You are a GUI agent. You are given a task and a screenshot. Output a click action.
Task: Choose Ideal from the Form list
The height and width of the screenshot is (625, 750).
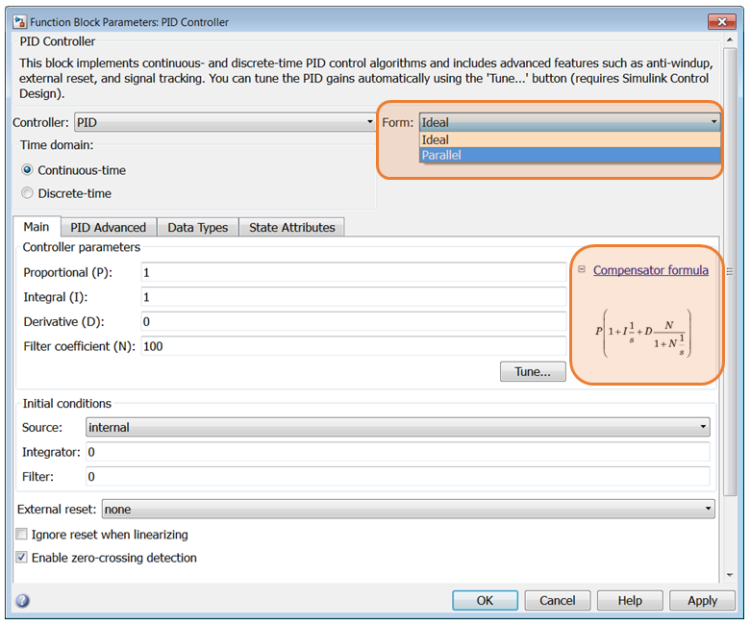point(570,140)
